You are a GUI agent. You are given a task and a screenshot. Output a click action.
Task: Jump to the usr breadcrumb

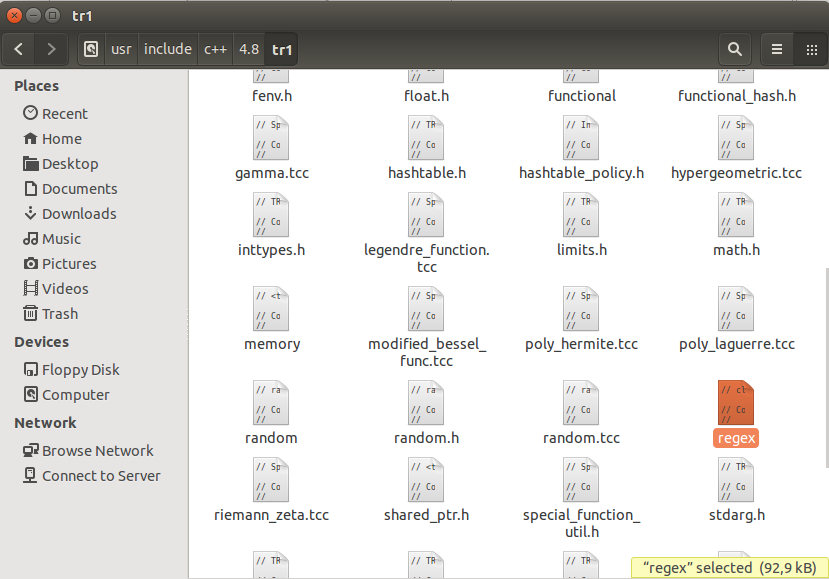[120, 48]
